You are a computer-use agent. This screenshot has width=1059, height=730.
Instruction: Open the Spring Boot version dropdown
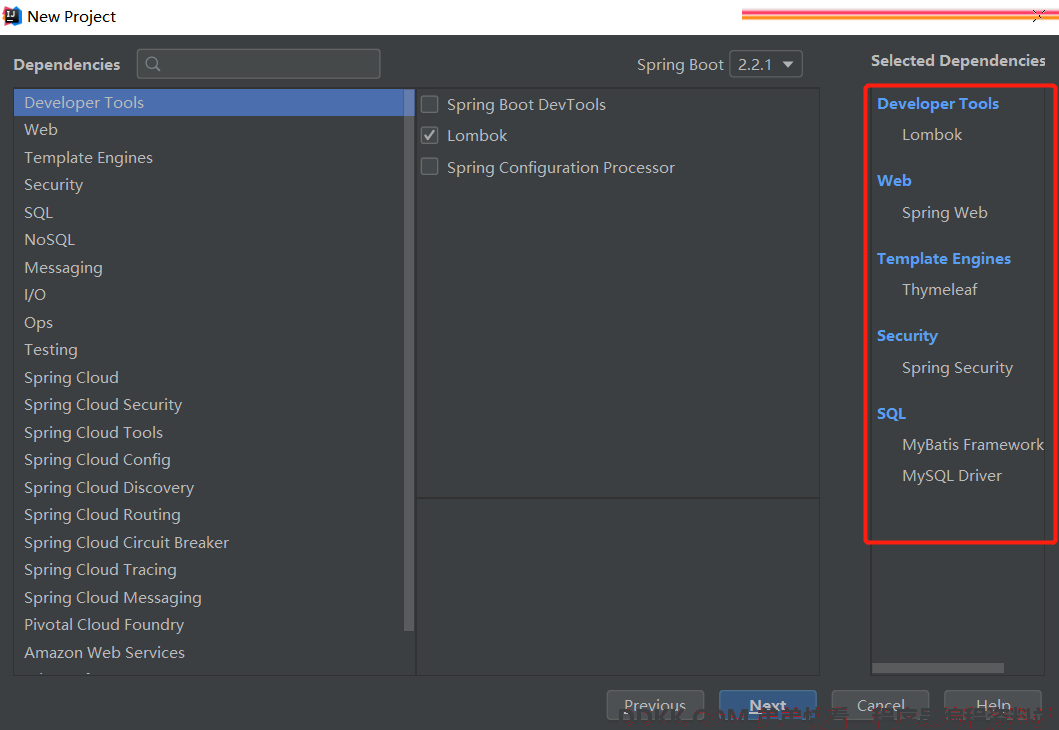766,64
